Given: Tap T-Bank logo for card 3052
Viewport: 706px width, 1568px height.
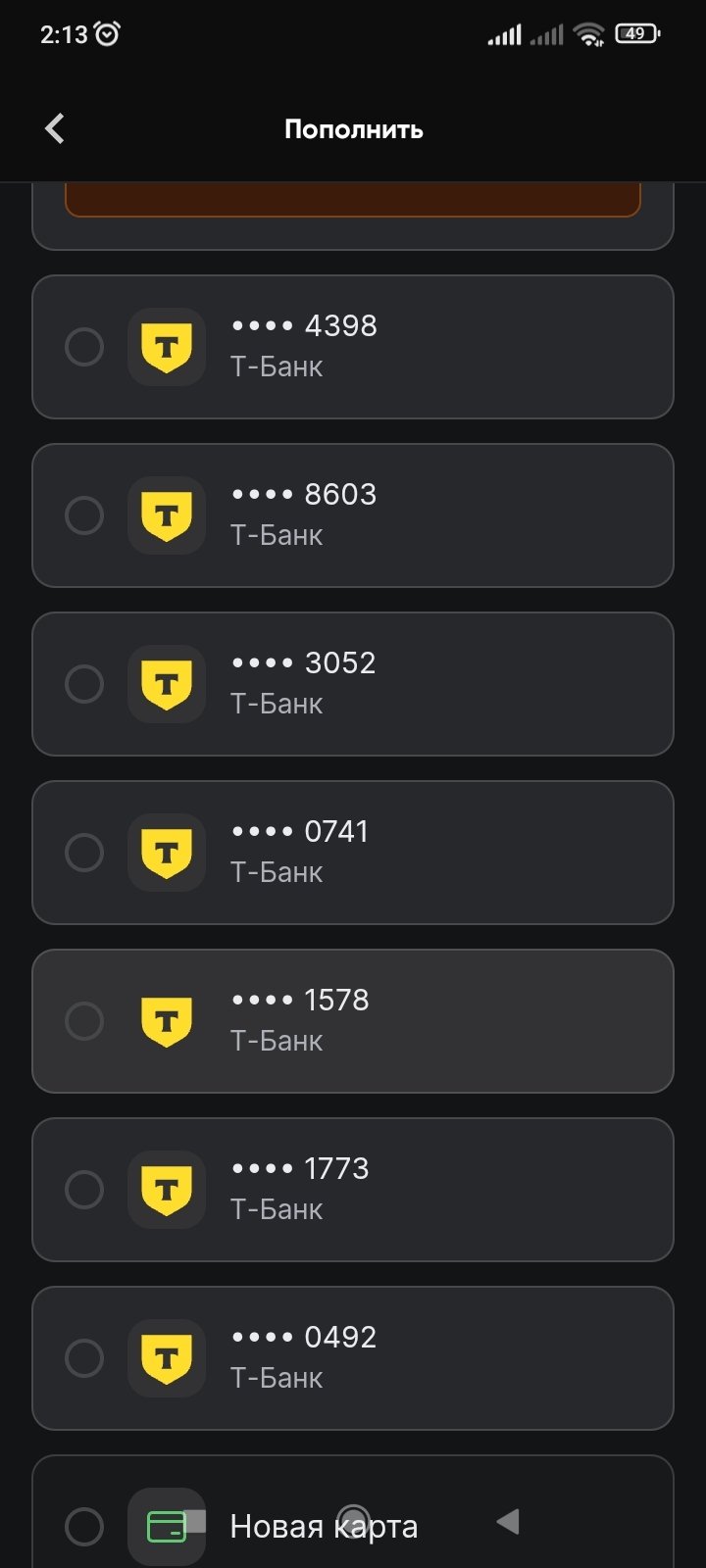Looking at the screenshot, I should pyautogui.click(x=167, y=684).
